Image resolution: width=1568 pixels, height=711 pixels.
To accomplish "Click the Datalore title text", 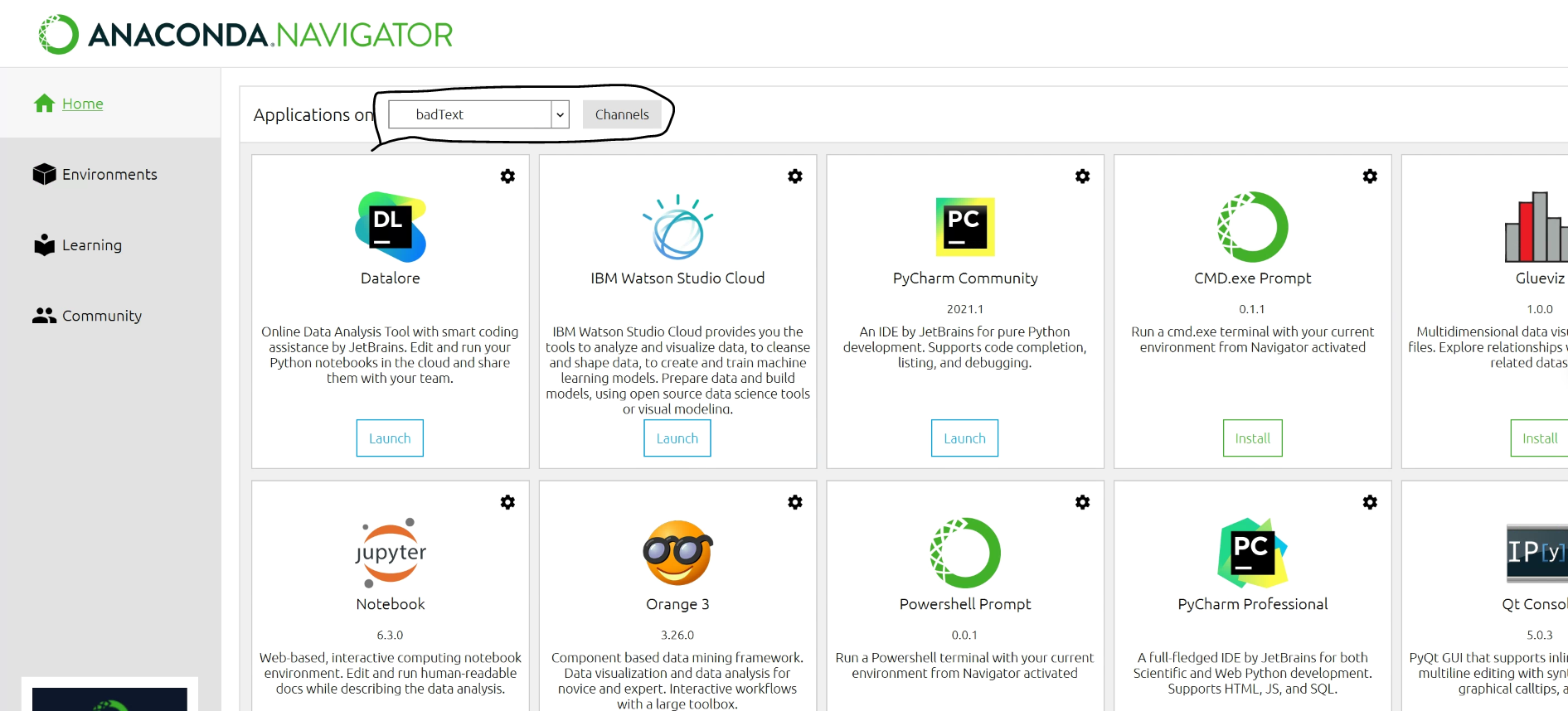I will tap(391, 278).
